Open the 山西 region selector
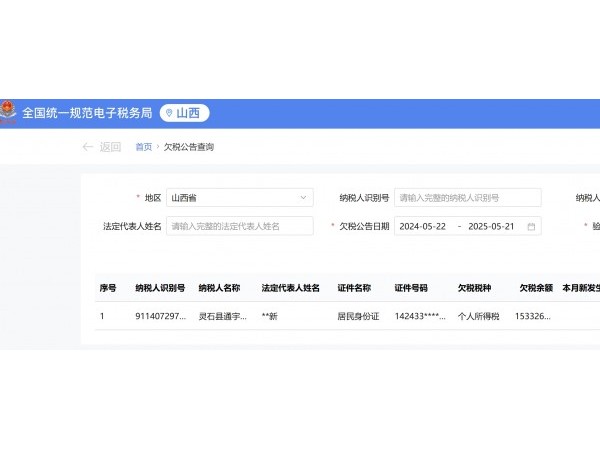 (x=185, y=113)
